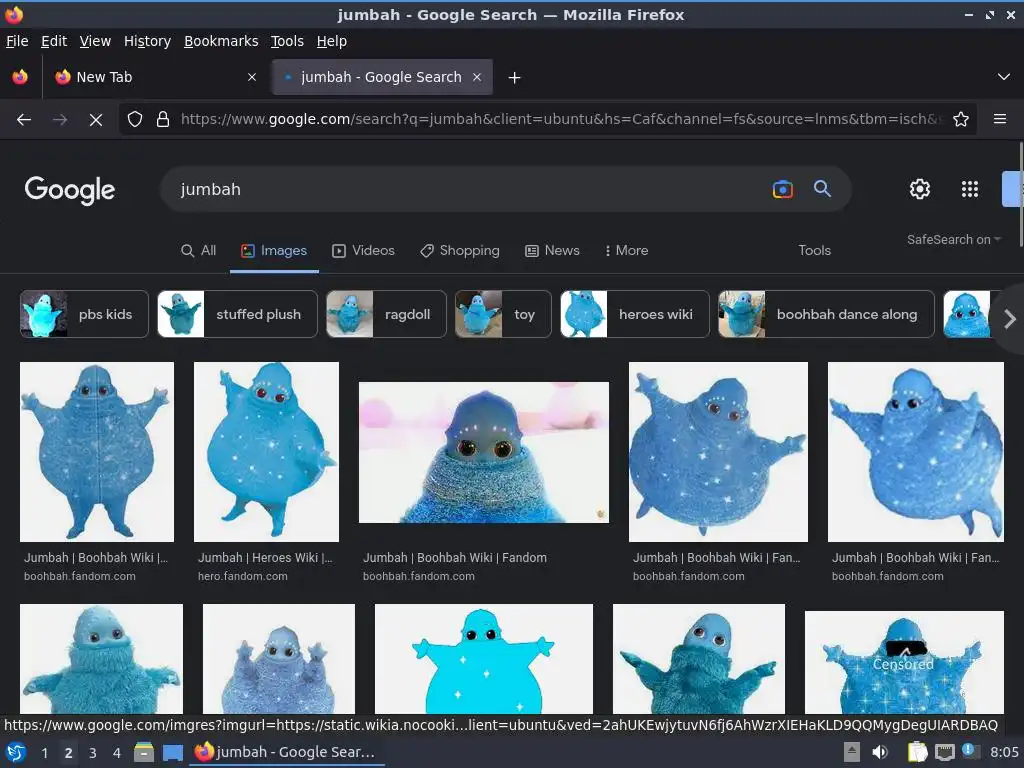Open the Censored Jumbah image
1024x768 pixels.
click(x=904, y=662)
